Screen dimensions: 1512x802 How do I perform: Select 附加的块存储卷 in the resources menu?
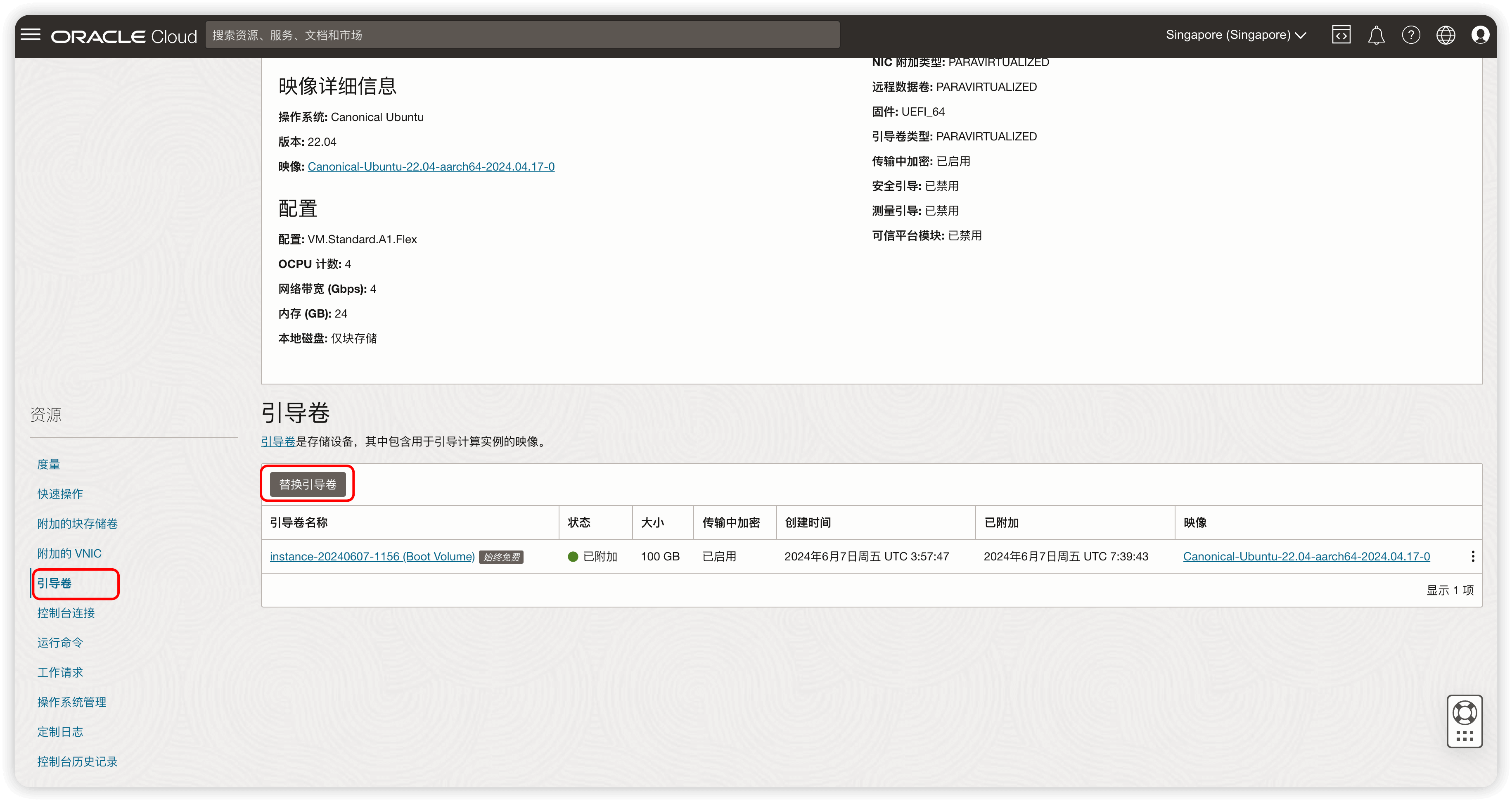point(78,524)
